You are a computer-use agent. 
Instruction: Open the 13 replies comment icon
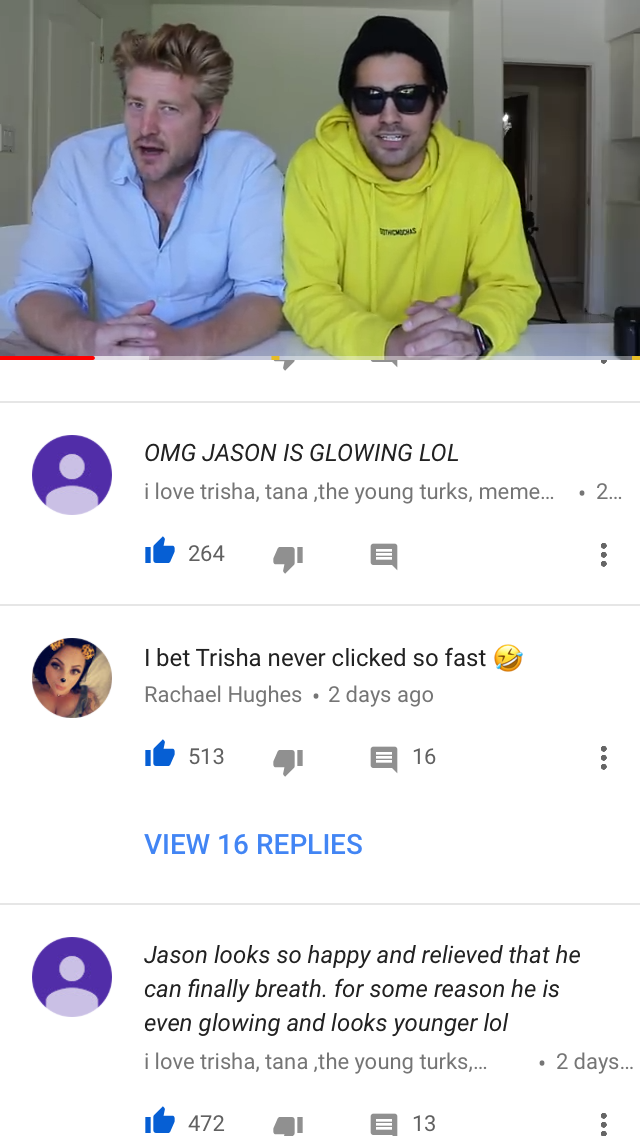(384, 1124)
